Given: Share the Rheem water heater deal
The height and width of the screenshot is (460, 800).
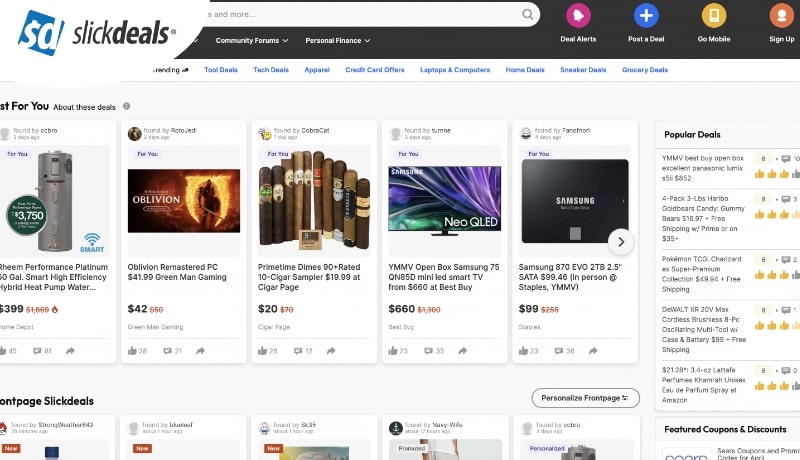Looking at the screenshot, I should (70, 351).
